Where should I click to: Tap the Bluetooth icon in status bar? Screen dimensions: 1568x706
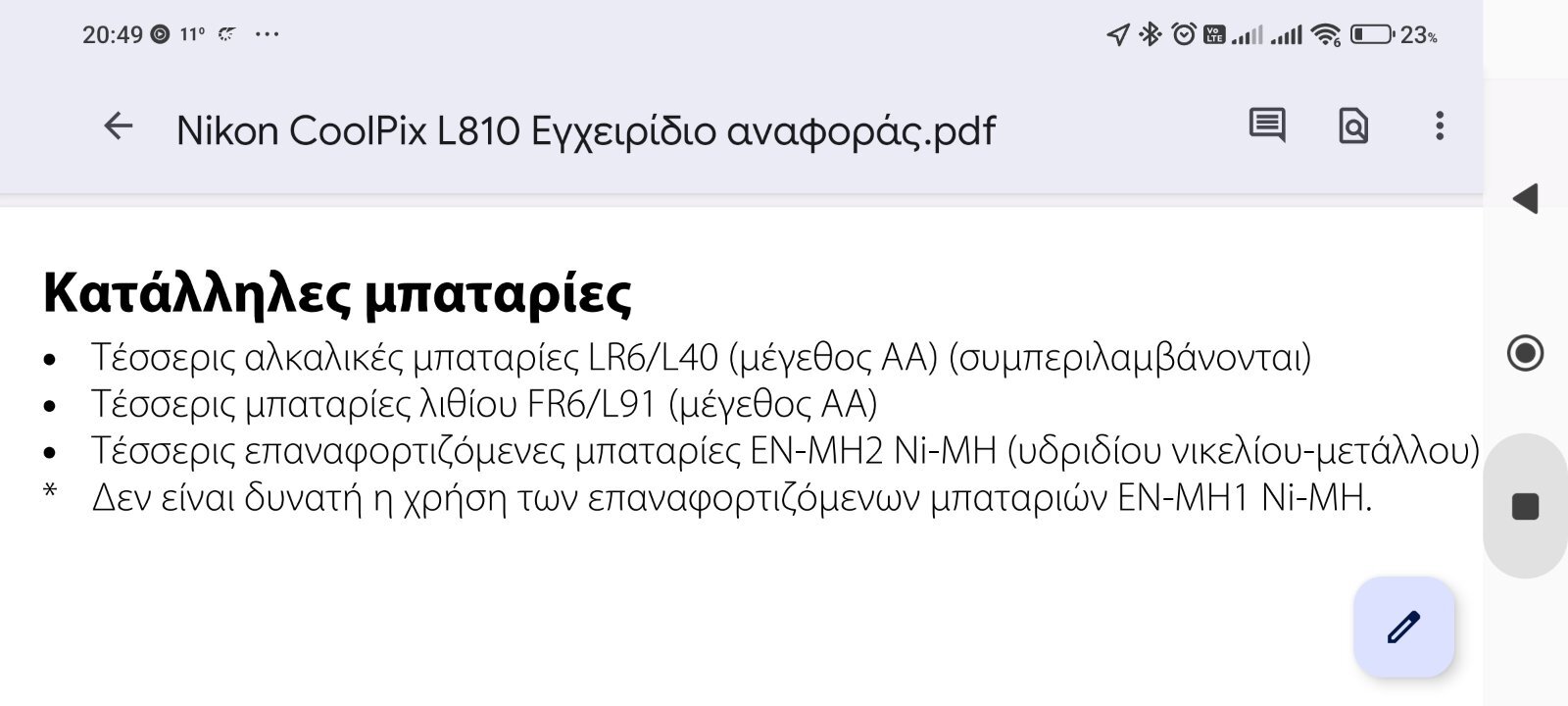click(x=1151, y=35)
